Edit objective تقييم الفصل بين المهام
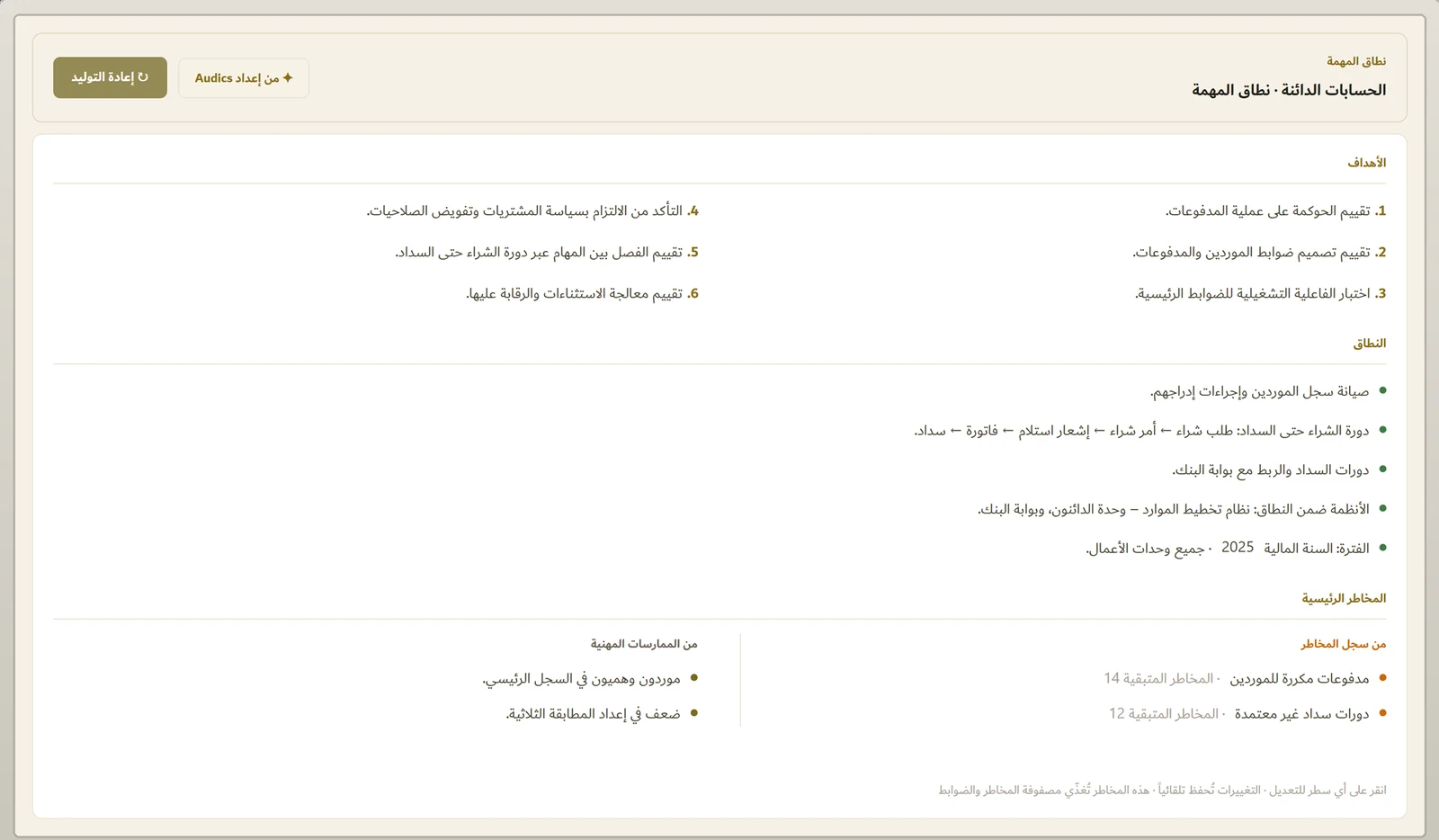Viewport: 1439px width, 840px height. pyautogui.click(x=547, y=253)
